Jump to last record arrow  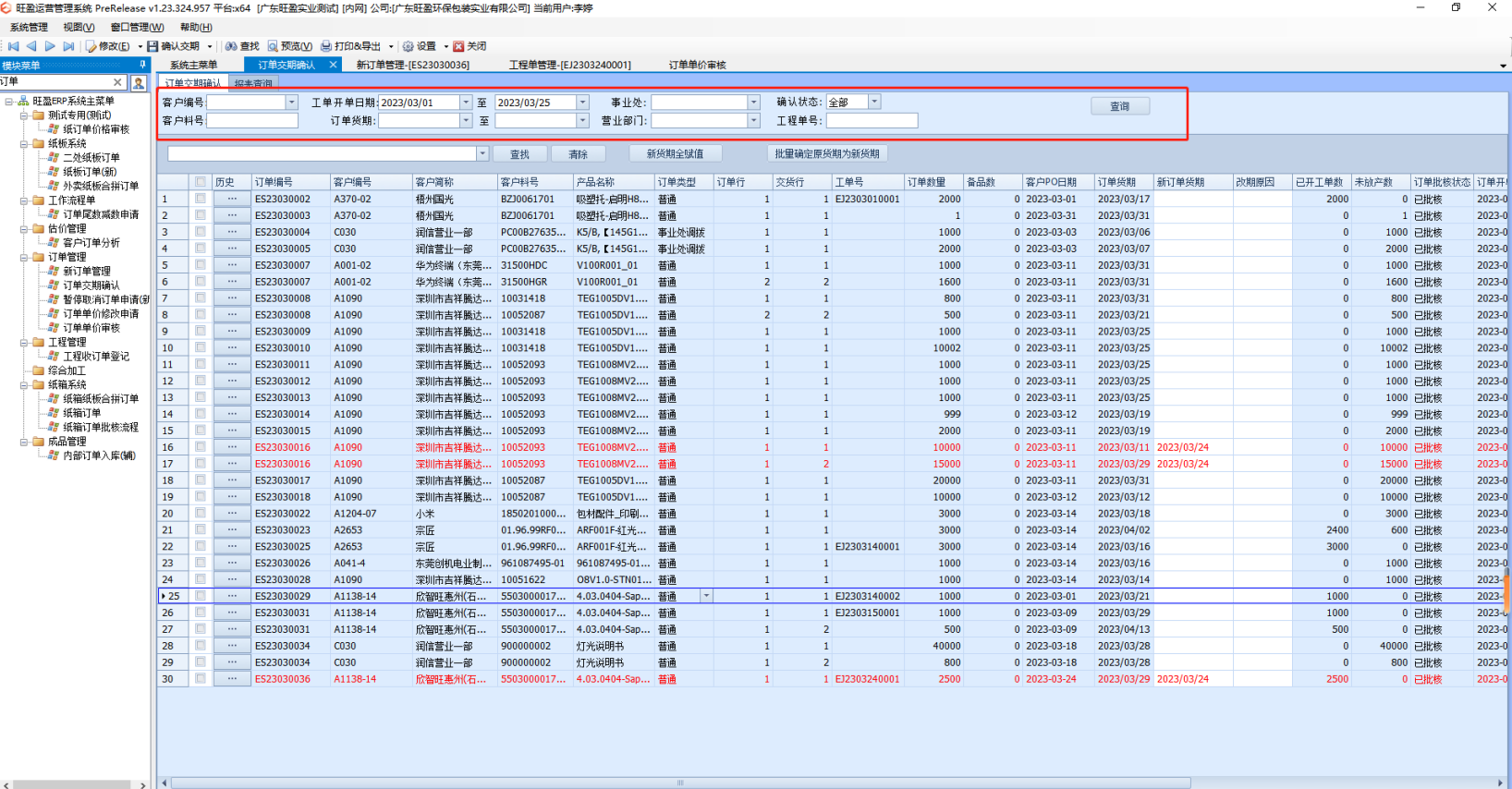[68, 46]
